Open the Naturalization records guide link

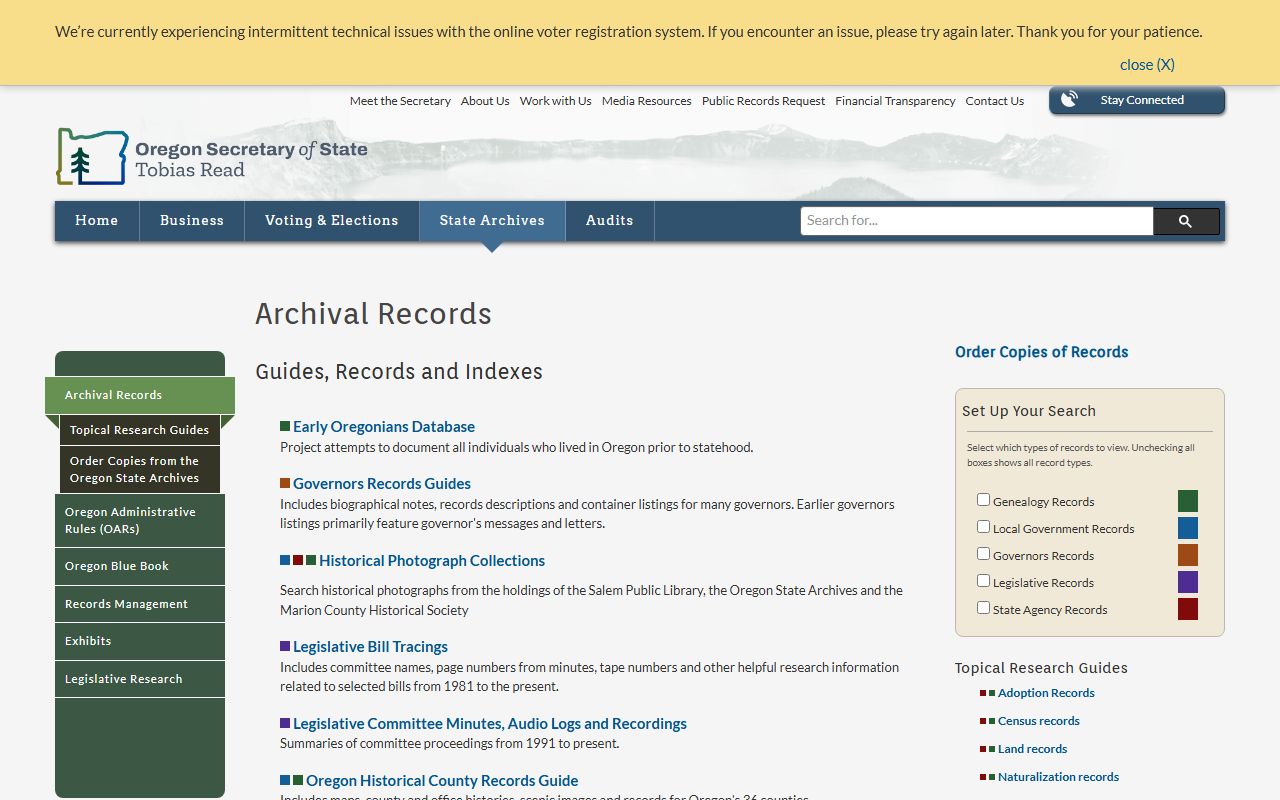click(x=1058, y=777)
